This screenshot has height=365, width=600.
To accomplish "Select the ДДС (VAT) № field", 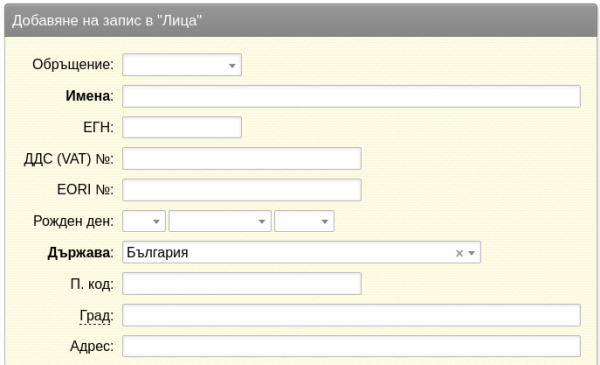I will 241,158.
